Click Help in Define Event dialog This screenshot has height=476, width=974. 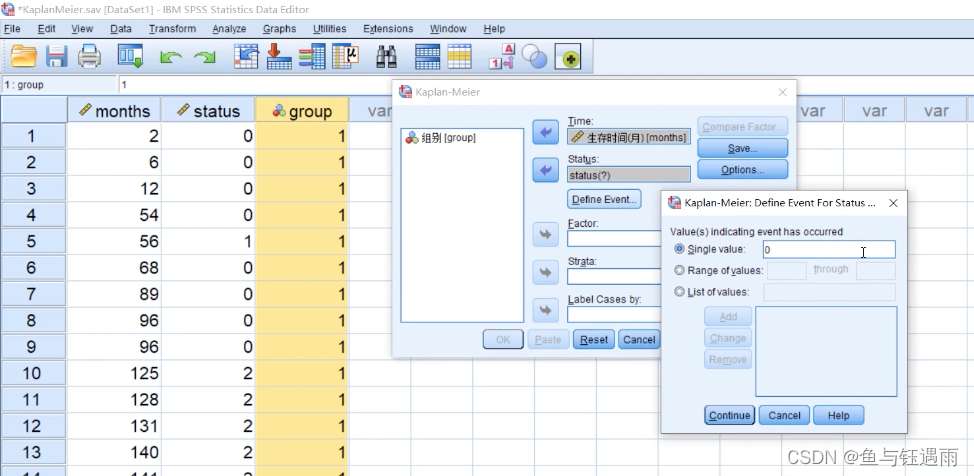coord(839,415)
